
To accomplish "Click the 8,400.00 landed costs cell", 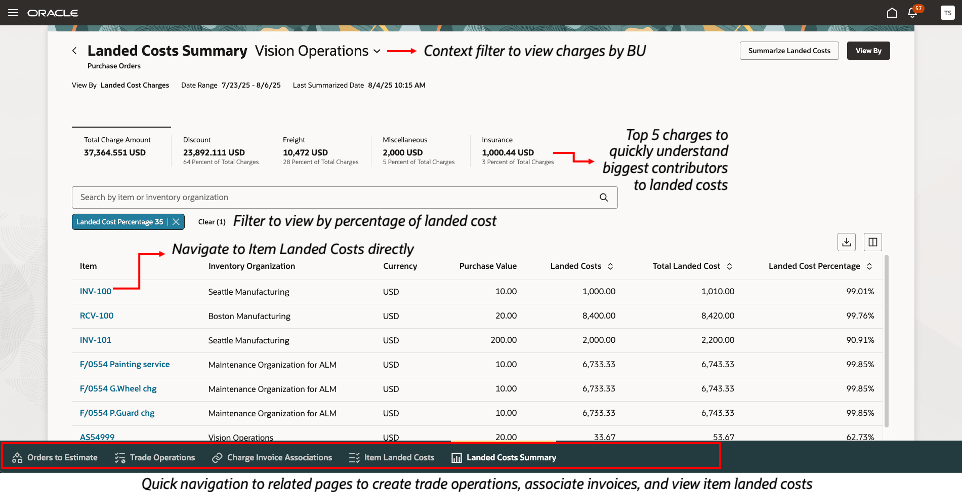I will (x=599, y=315).
